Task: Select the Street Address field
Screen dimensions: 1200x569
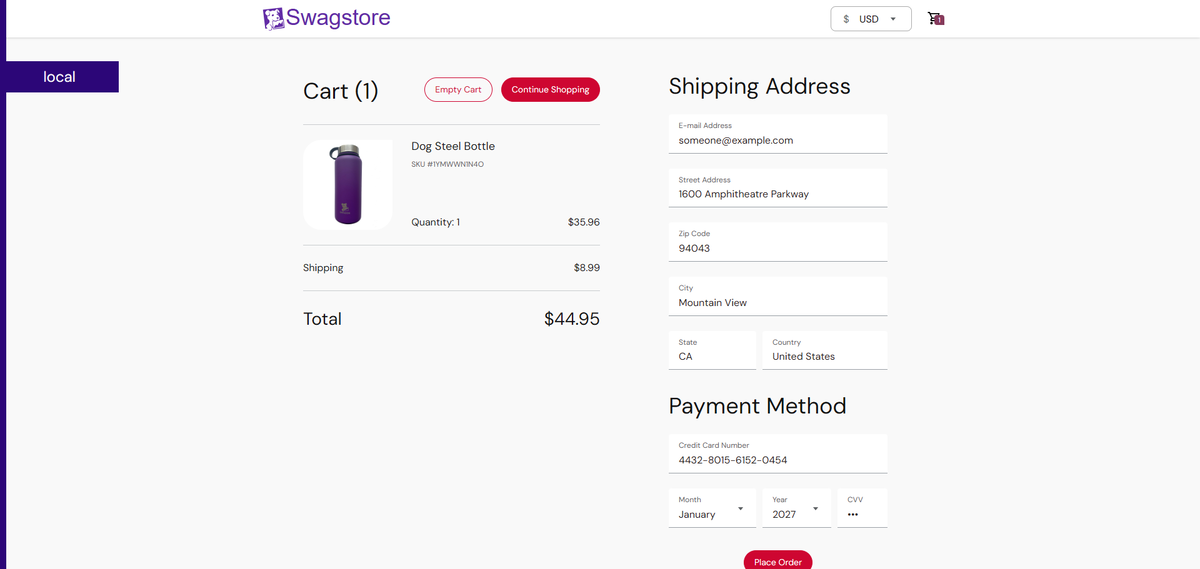Action: [x=778, y=188]
